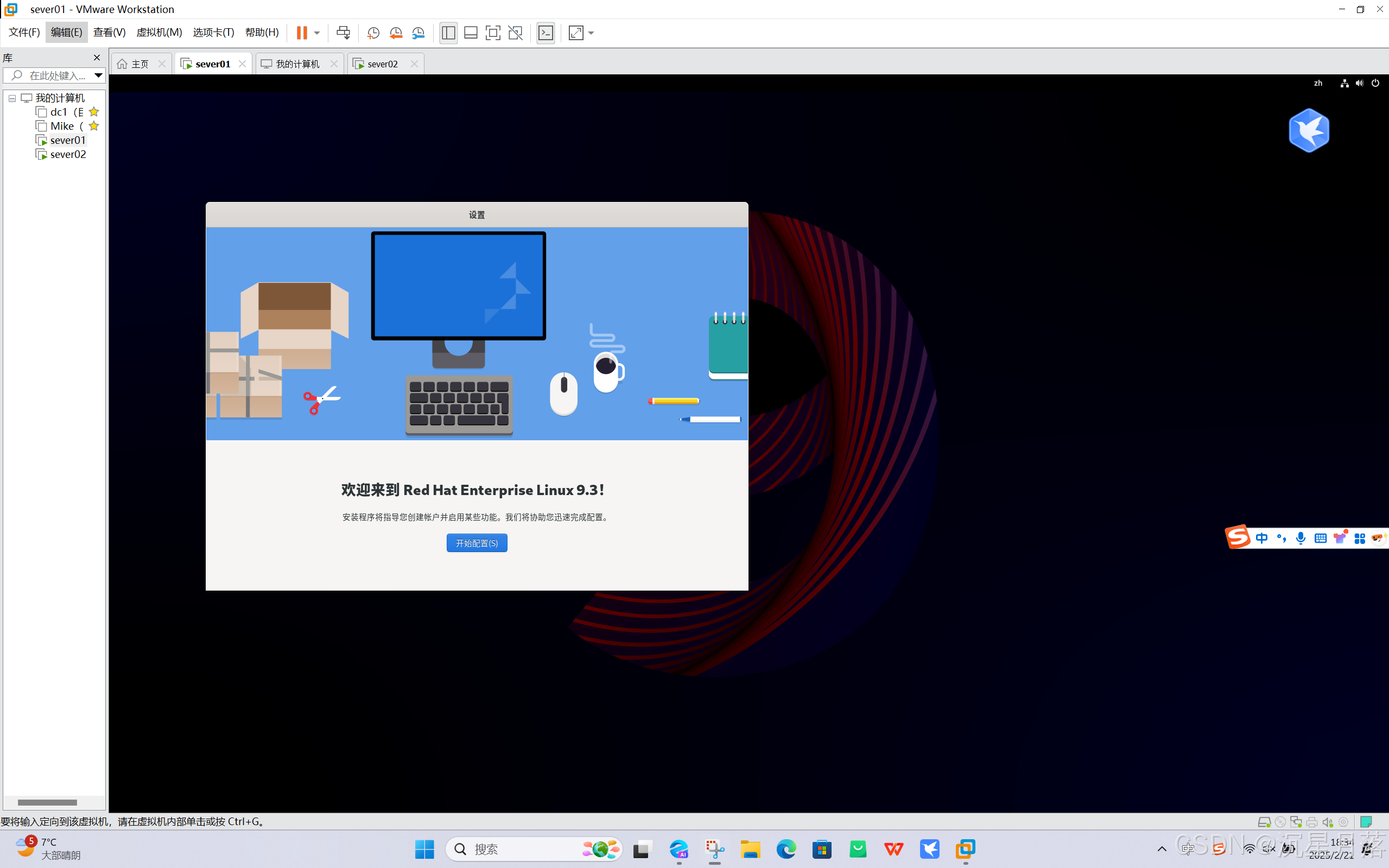Open the guest power menu icon
This screenshot has width=1389, height=868.
[x=1375, y=83]
